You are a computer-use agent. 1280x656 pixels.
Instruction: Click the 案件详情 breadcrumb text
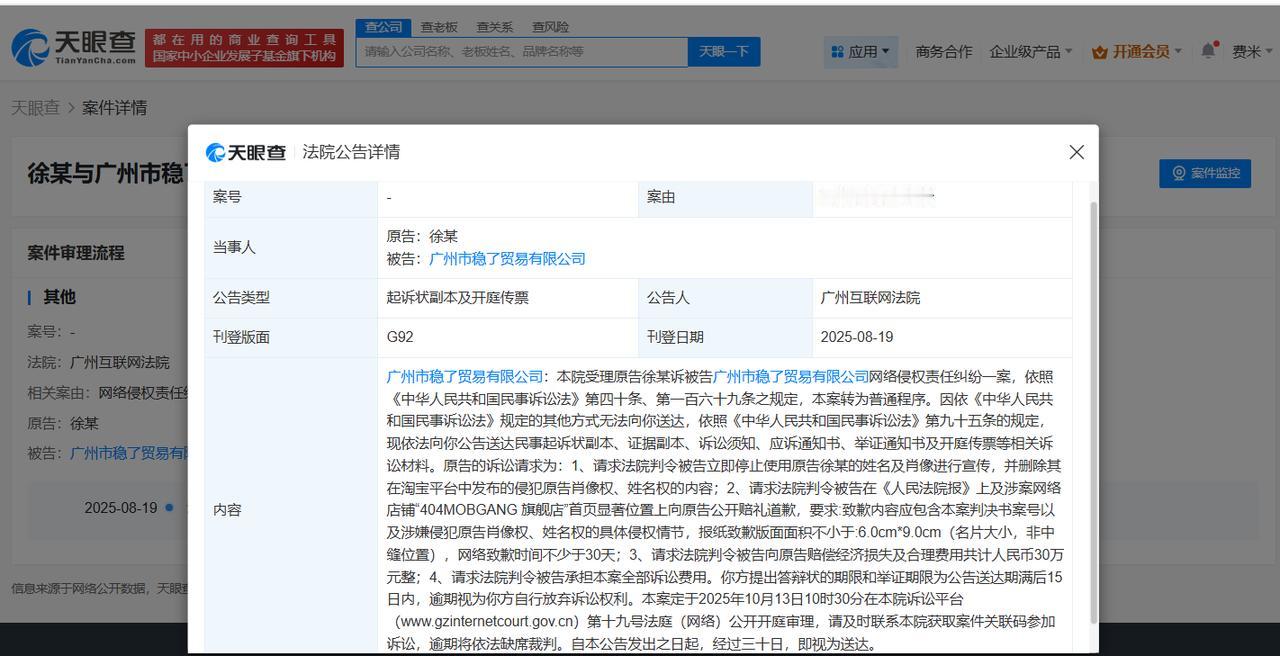[115, 107]
